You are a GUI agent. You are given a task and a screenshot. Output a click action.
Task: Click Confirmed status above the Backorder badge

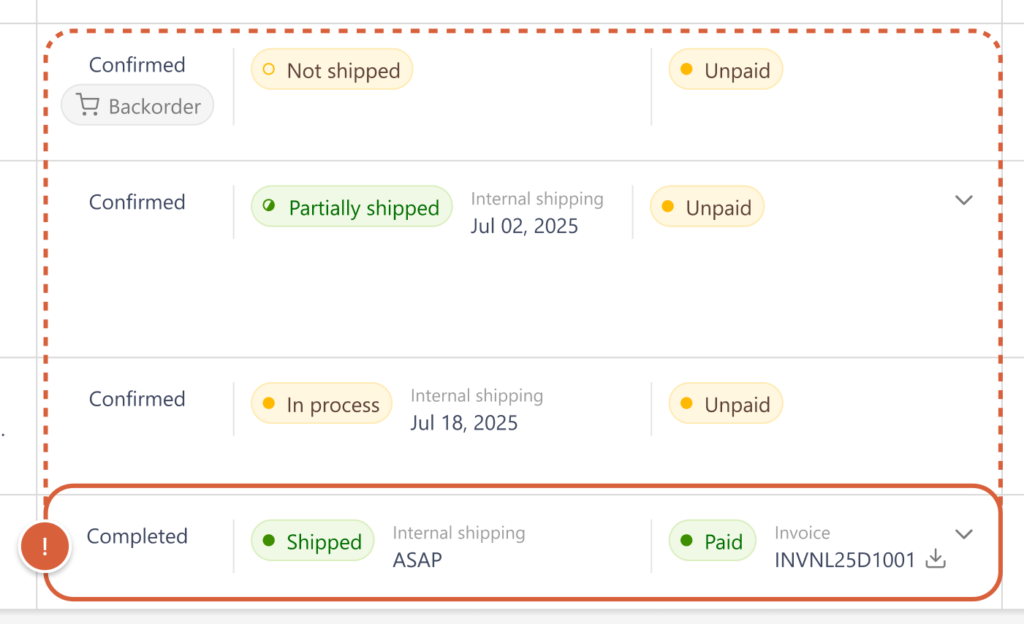pos(137,65)
